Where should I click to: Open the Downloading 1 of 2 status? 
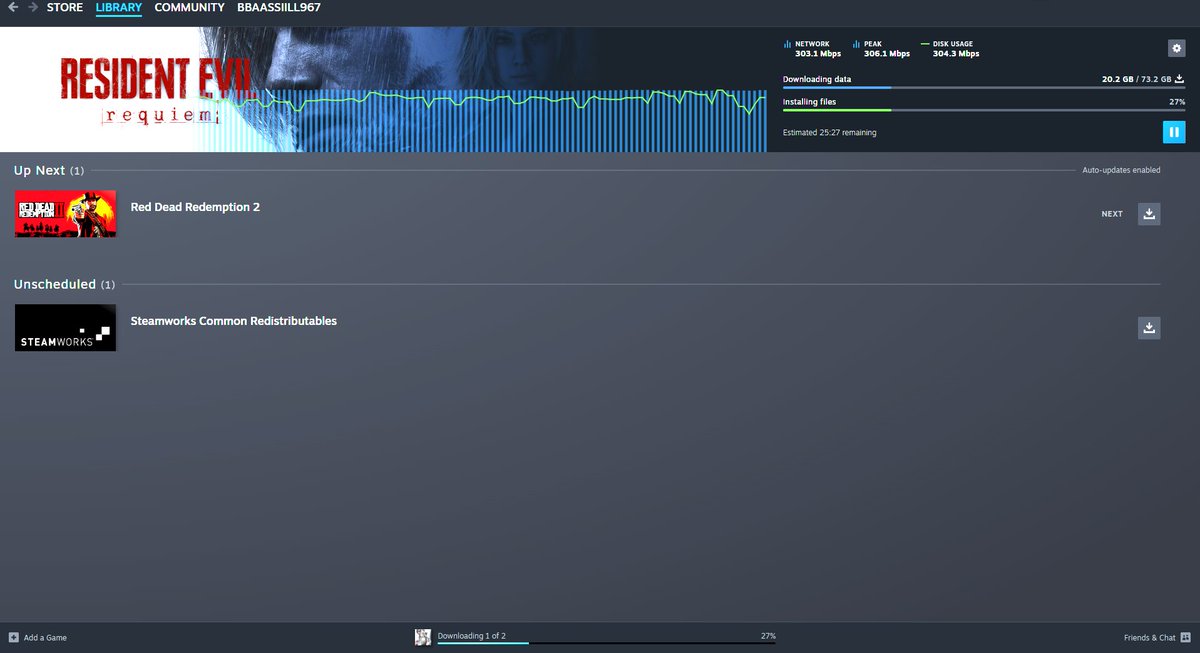(472, 636)
